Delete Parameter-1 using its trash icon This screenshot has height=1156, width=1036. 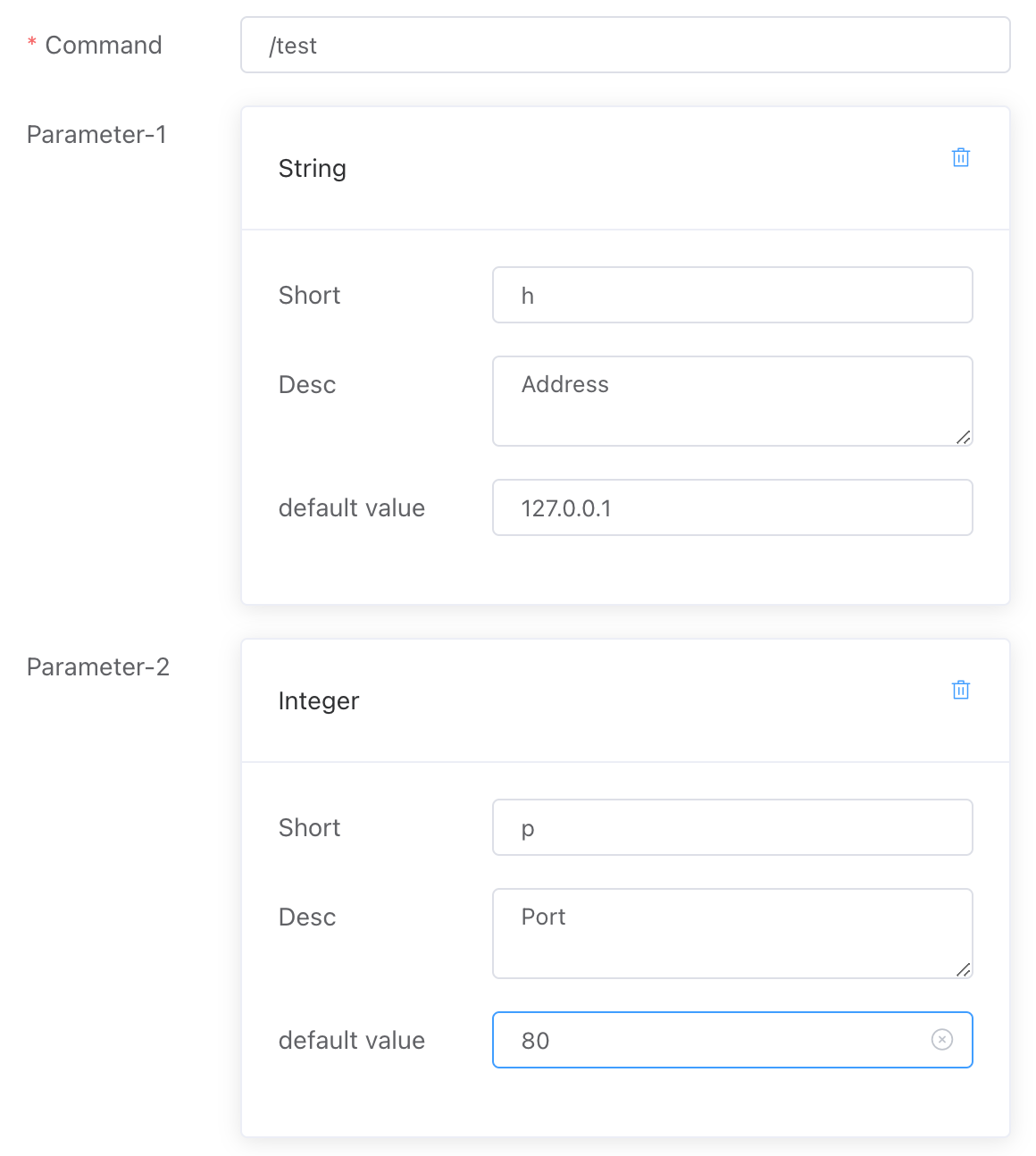click(x=961, y=158)
